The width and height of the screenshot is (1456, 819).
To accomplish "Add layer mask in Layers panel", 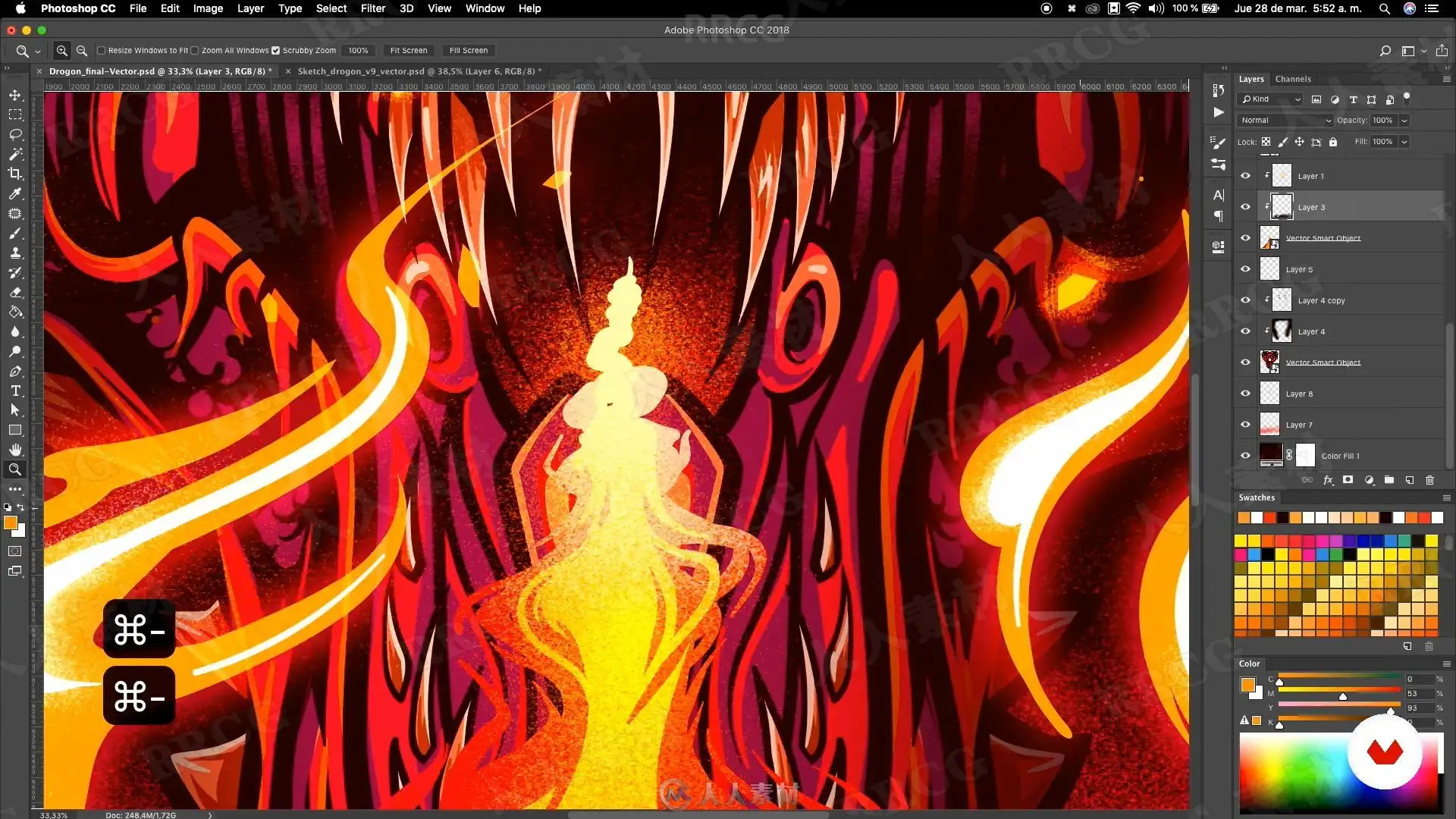I will click(1348, 480).
